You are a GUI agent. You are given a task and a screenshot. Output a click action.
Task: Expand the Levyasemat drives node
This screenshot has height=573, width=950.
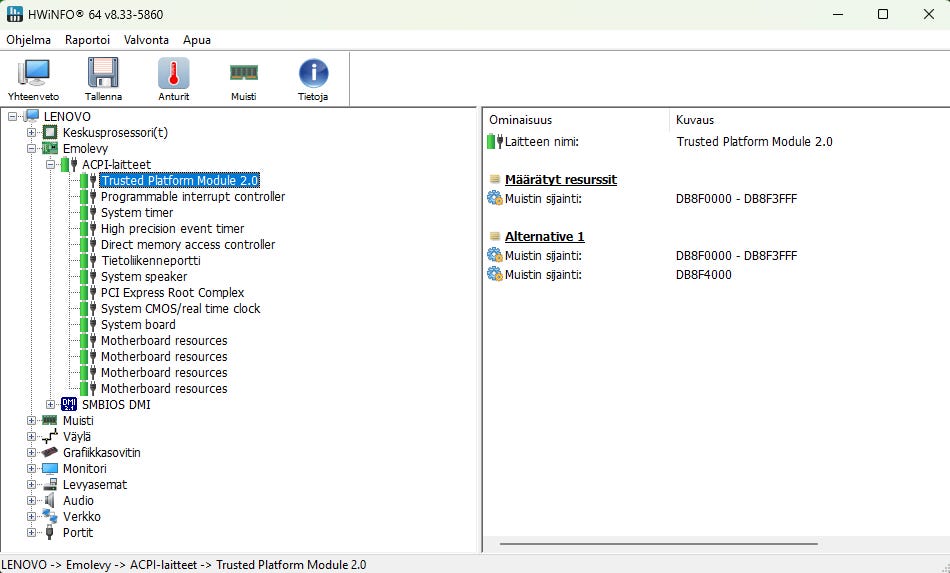pyautogui.click(x=32, y=485)
